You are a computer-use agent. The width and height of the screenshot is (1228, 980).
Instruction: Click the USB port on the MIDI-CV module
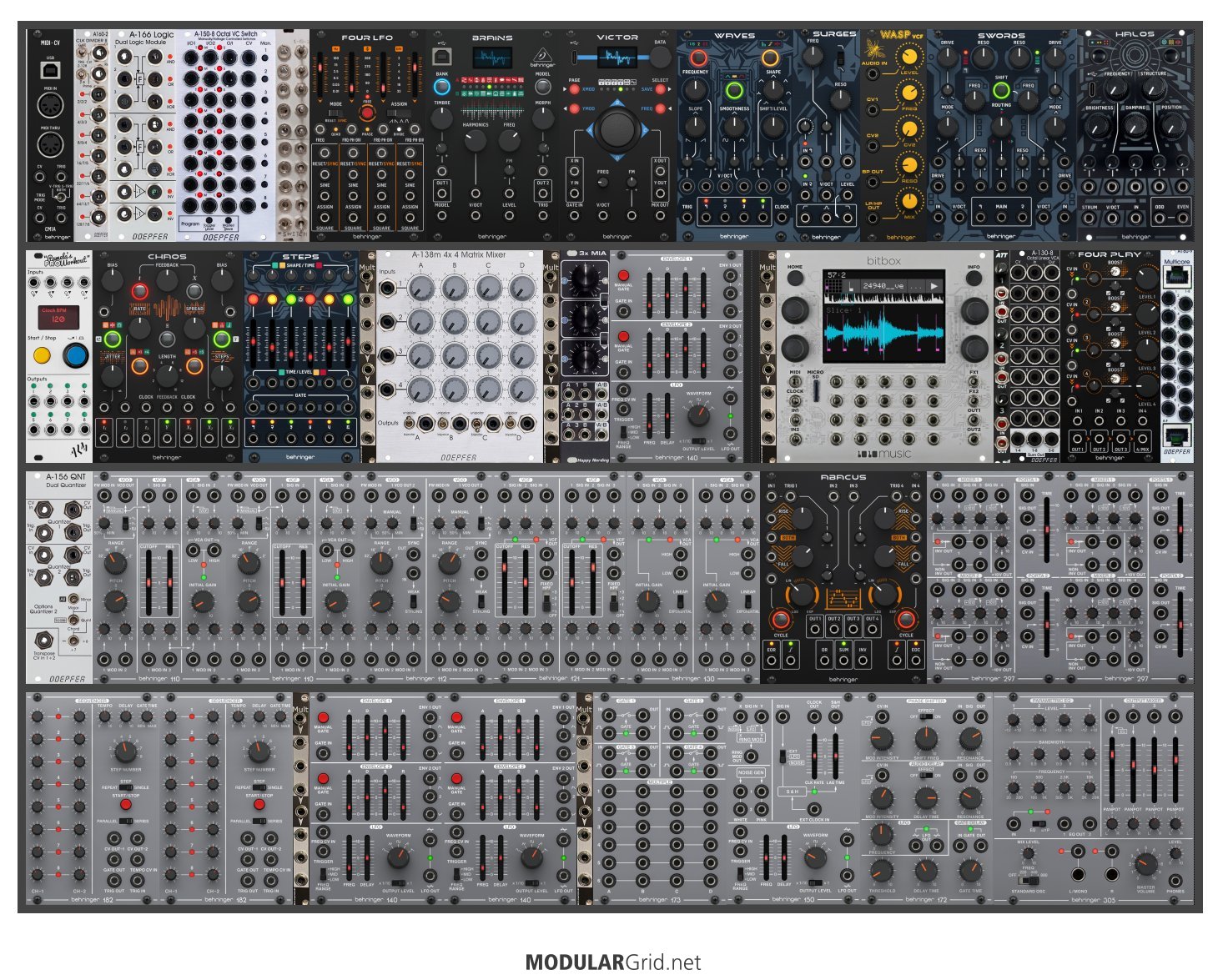point(50,70)
